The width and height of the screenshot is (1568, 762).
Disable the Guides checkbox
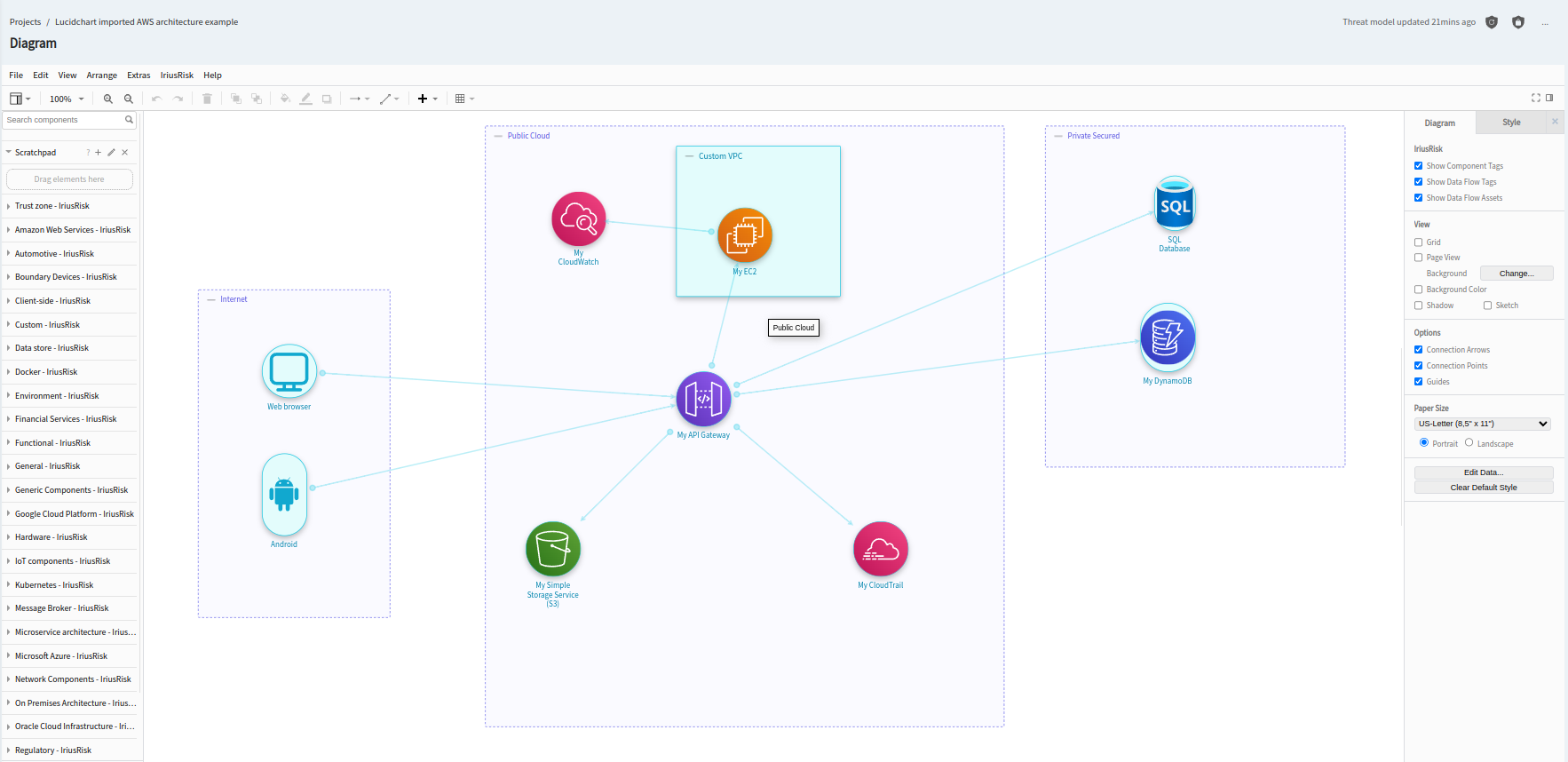(x=1418, y=382)
